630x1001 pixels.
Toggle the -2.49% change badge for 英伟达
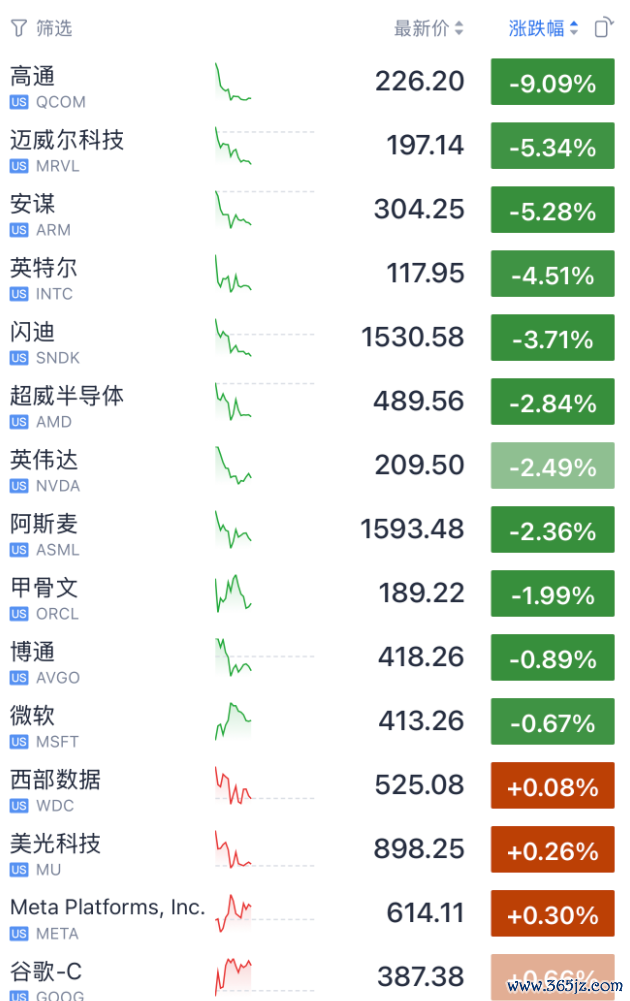tap(553, 465)
